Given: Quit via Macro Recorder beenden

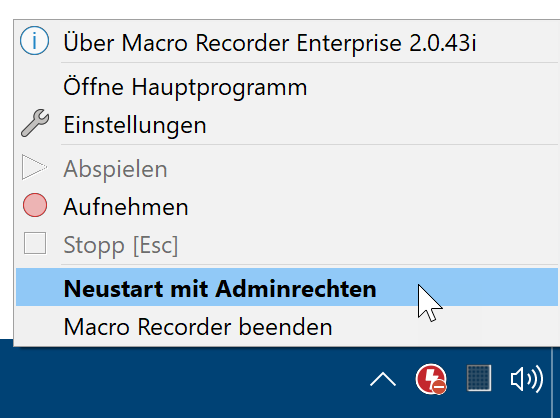Looking at the screenshot, I should (x=286, y=327).
